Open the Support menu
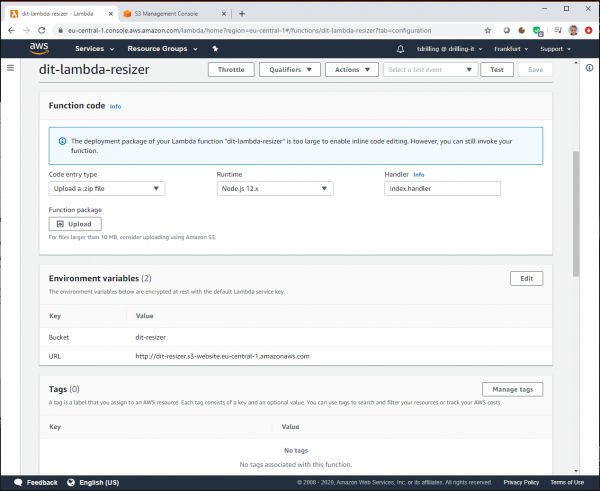 tap(555, 49)
